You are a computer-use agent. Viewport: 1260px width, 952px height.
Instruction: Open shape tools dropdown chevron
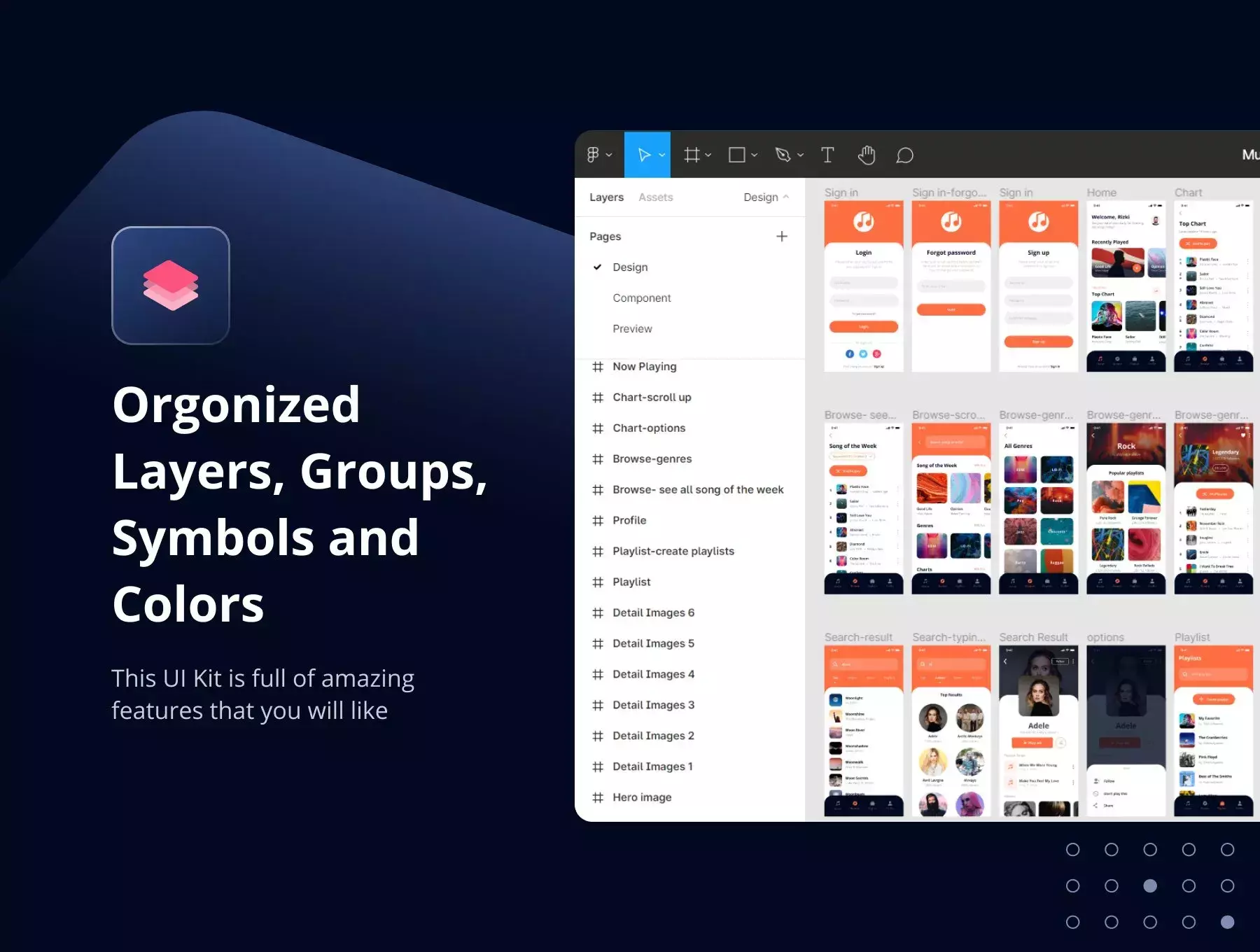click(x=754, y=155)
